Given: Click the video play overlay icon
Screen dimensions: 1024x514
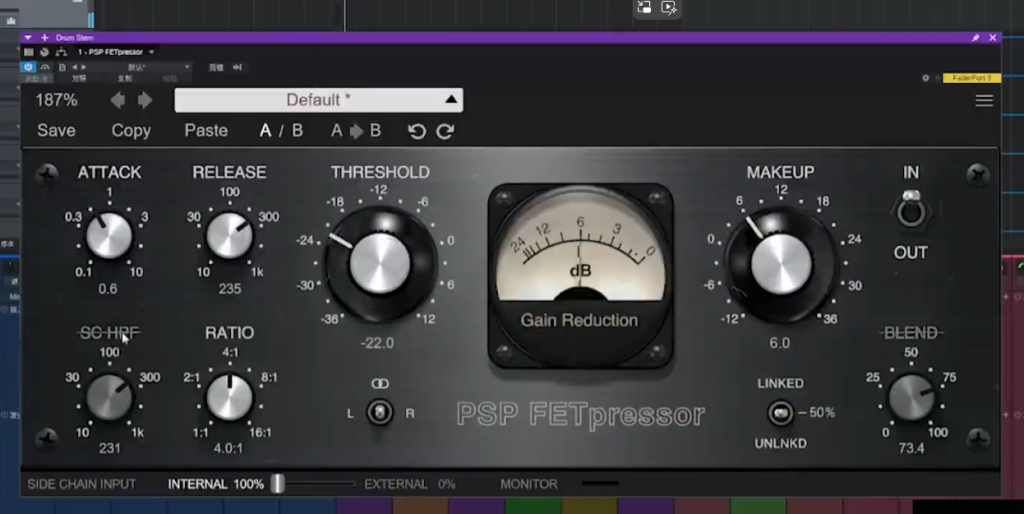Looking at the screenshot, I should [x=669, y=7].
